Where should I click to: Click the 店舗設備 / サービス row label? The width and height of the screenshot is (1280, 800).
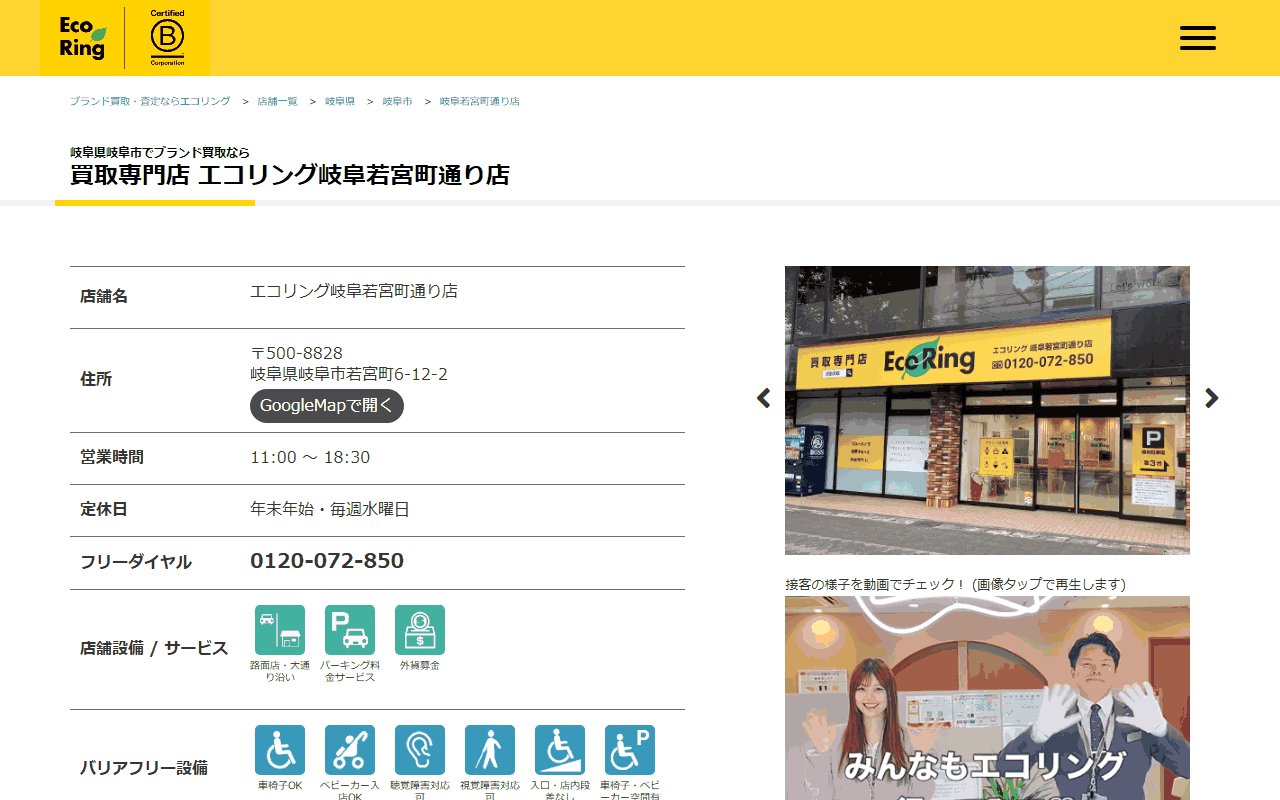click(x=155, y=648)
